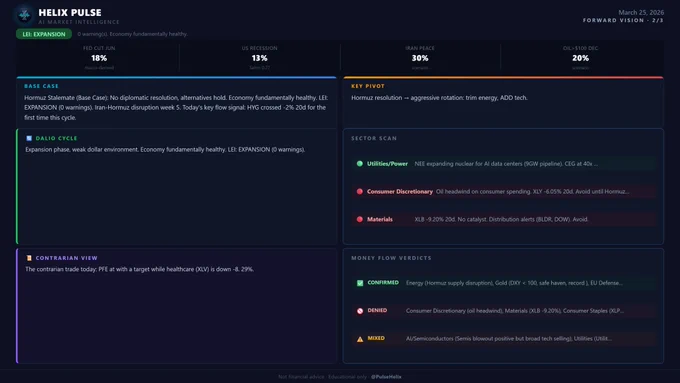Select the Utilities/Power sector label

(x=387, y=164)
